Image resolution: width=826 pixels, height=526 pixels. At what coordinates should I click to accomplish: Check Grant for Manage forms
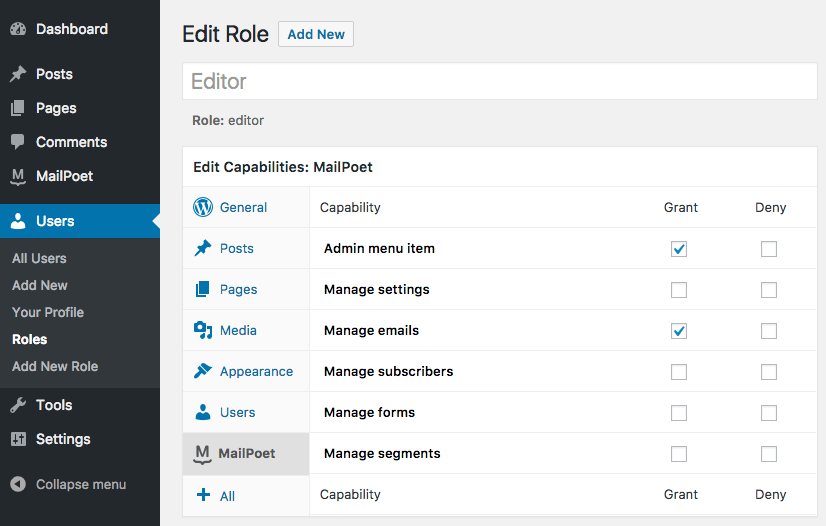[678, 413]
